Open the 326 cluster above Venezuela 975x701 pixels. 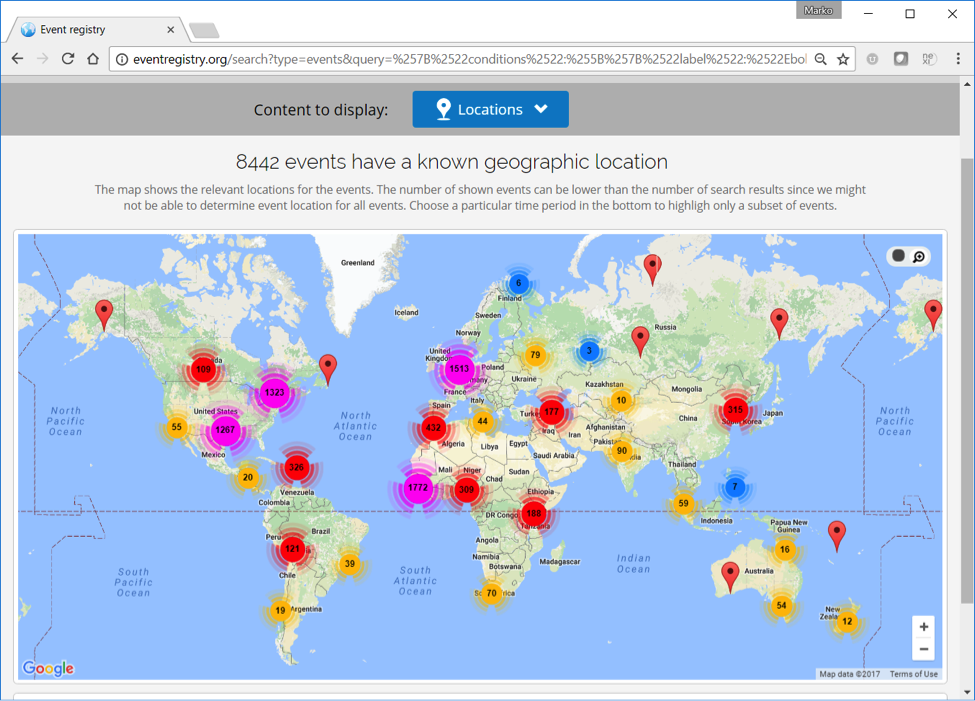click(x=297, y=467)
